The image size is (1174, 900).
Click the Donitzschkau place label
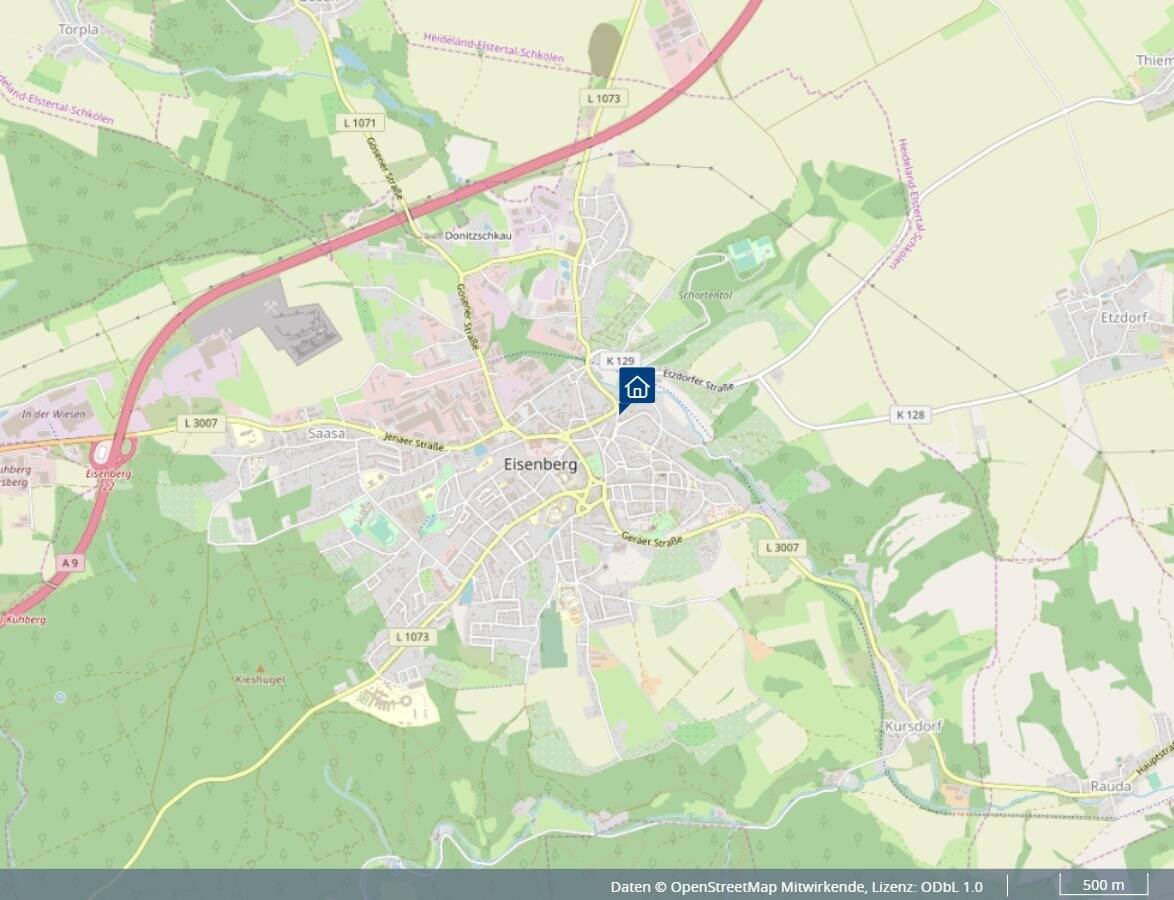pos(478,236)
